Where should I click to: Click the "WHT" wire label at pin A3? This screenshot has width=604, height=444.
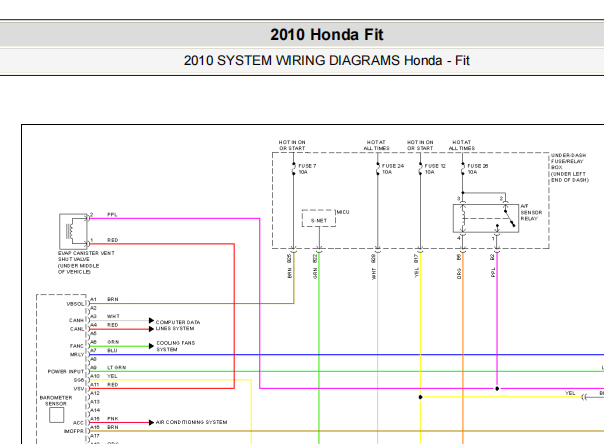[113, 316]
